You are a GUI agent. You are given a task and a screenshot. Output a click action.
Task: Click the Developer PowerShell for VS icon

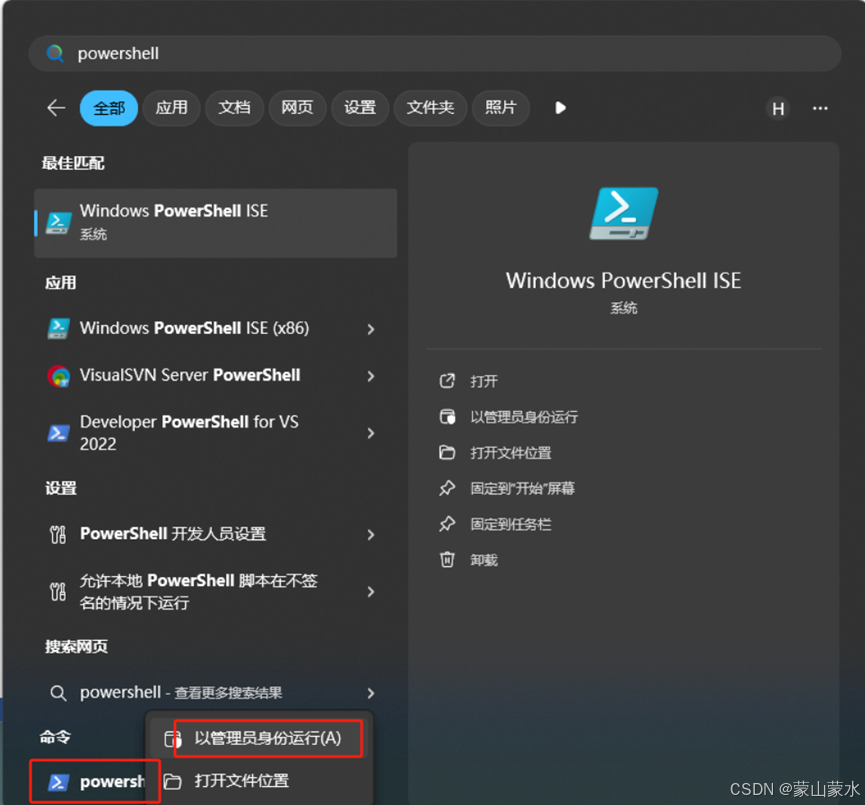(58, 433)
